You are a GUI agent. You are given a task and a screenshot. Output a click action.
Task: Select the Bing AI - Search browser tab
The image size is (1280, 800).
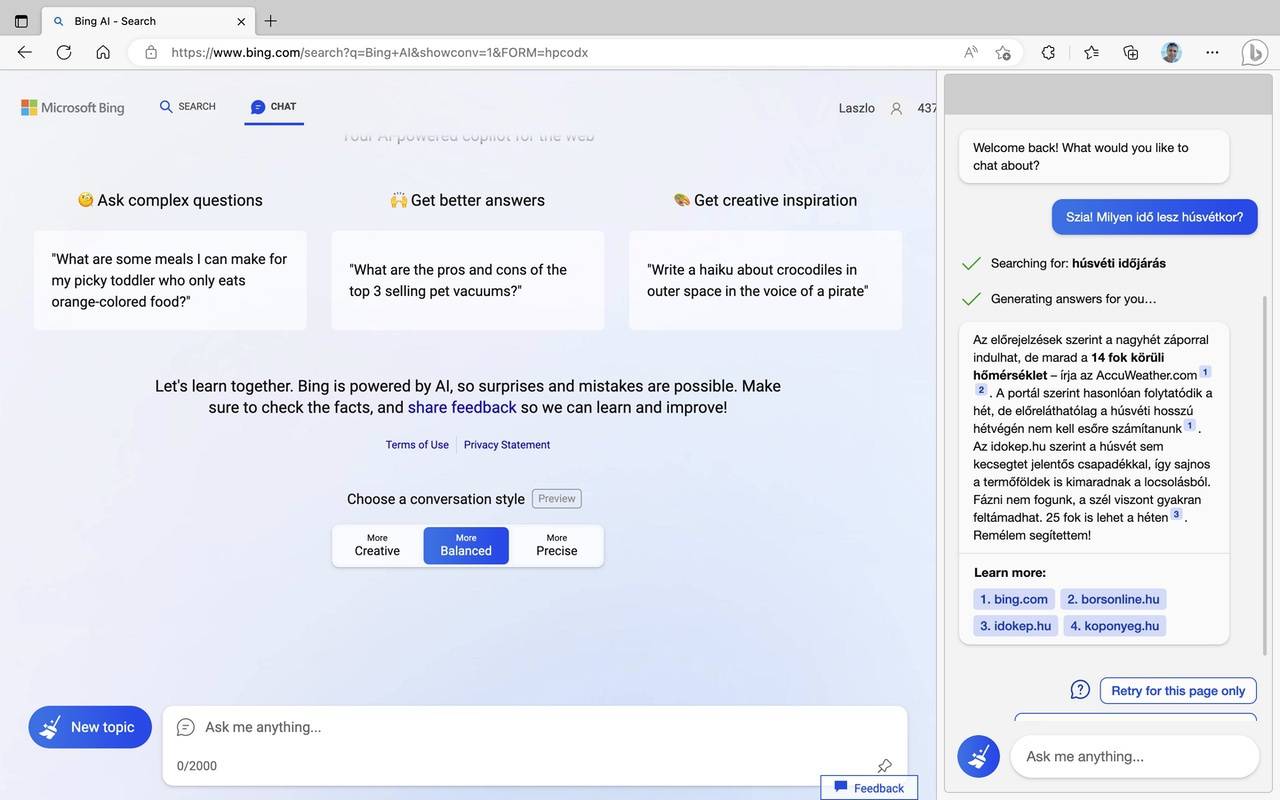click(x=150, y=21)
